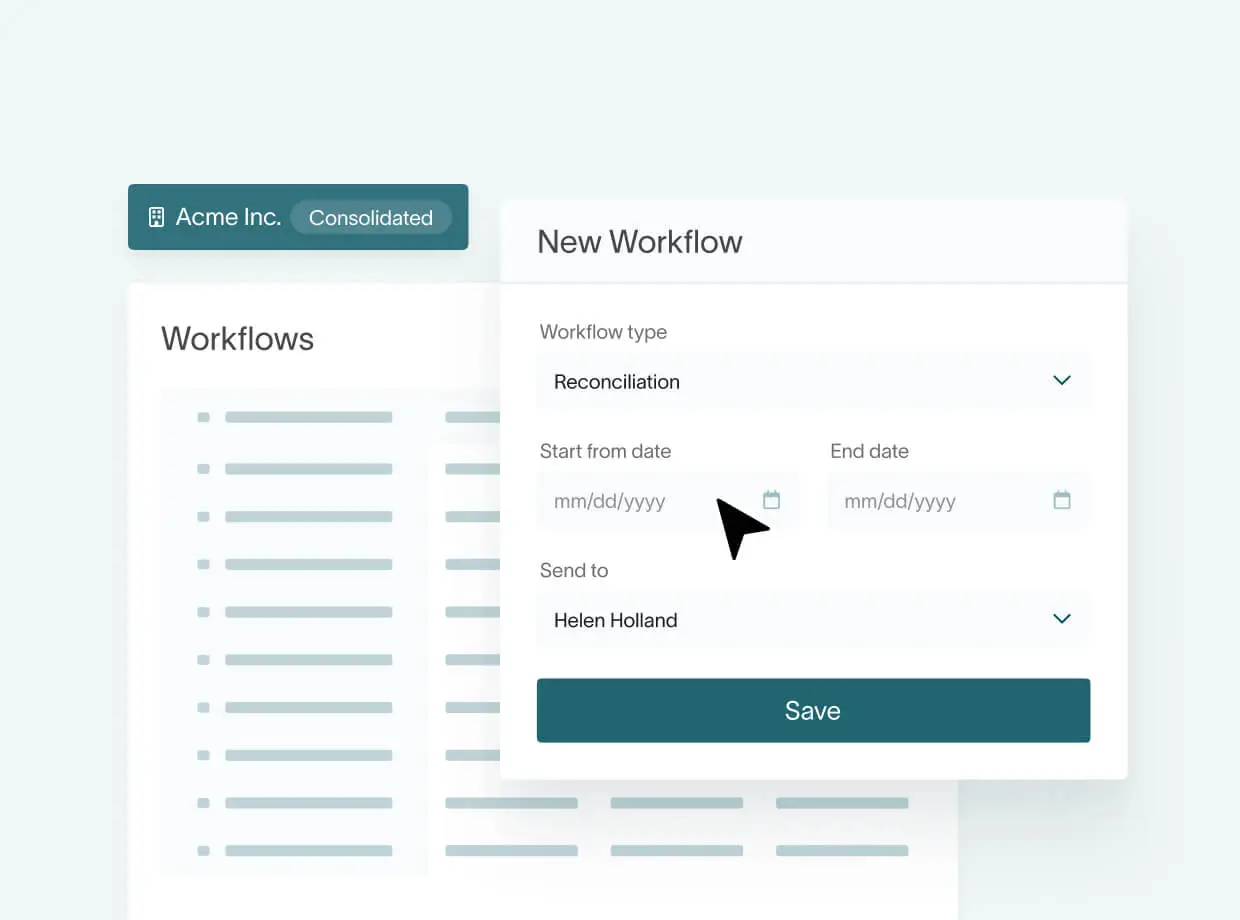
Task: Click the calendar icon in End date field
Action: pyautogui.click(x=1061, y=499)
